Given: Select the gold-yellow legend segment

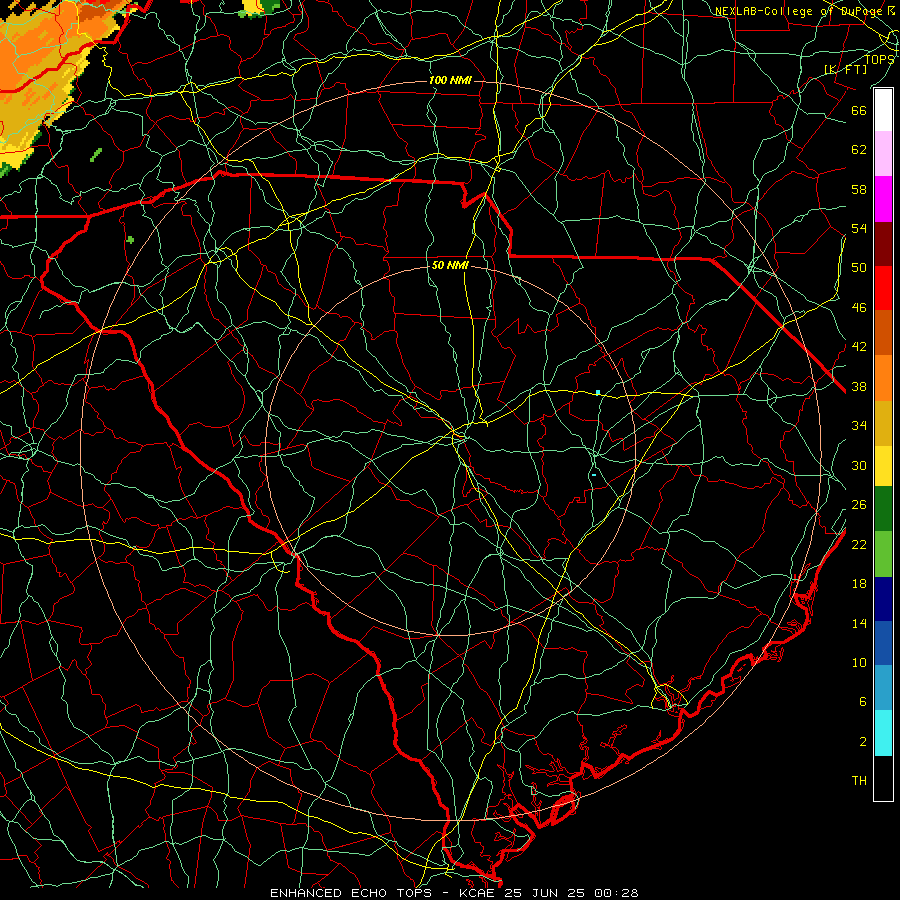Looking at the screenshot, I should point(883,423).
